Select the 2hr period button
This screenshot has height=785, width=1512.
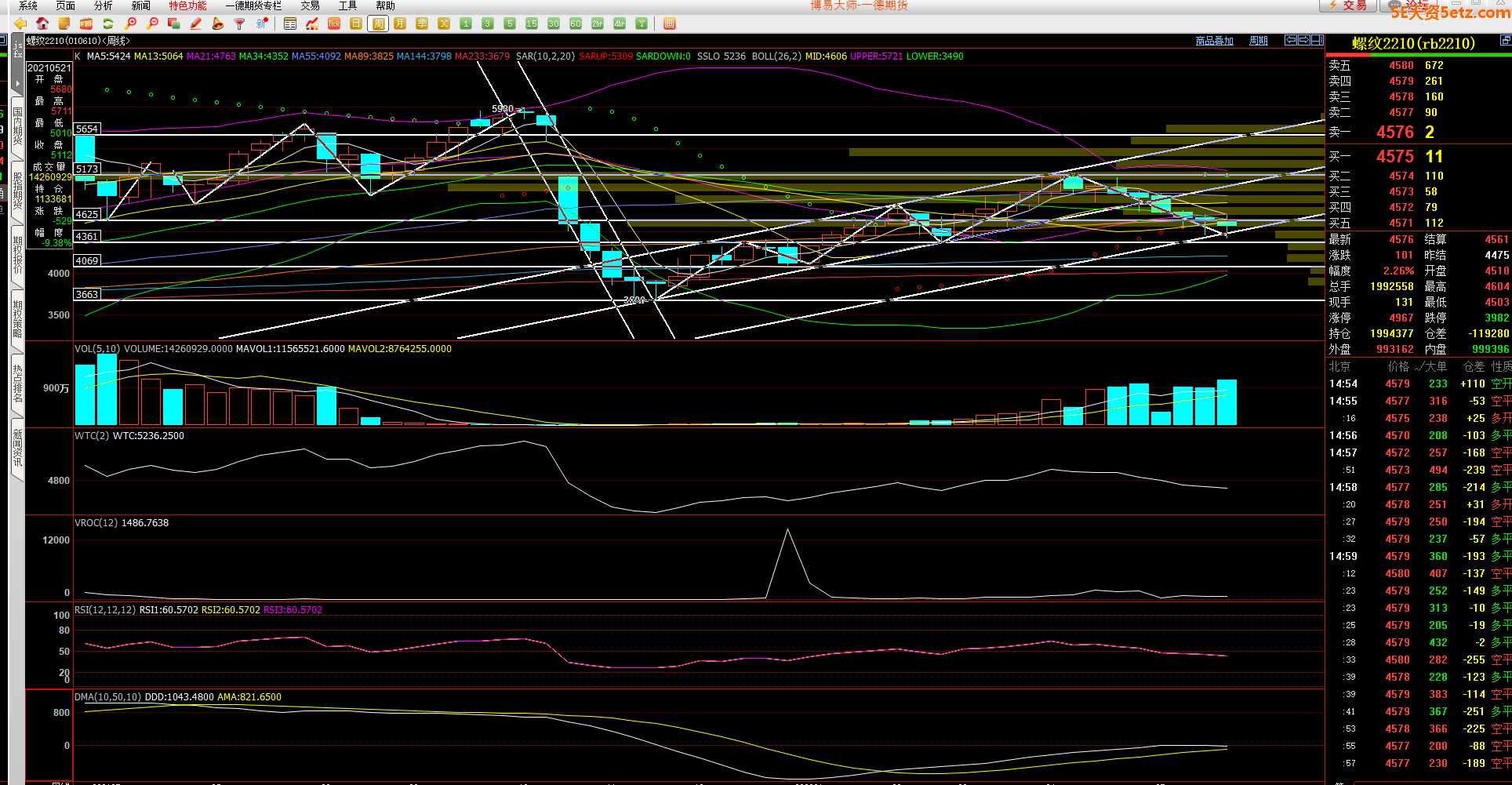pos(598,24)
